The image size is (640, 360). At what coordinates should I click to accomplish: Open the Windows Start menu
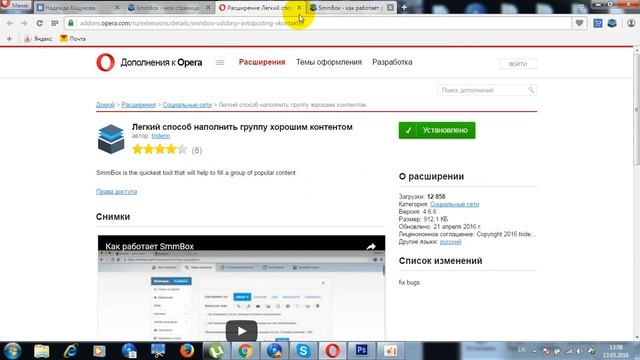point(12,351)
